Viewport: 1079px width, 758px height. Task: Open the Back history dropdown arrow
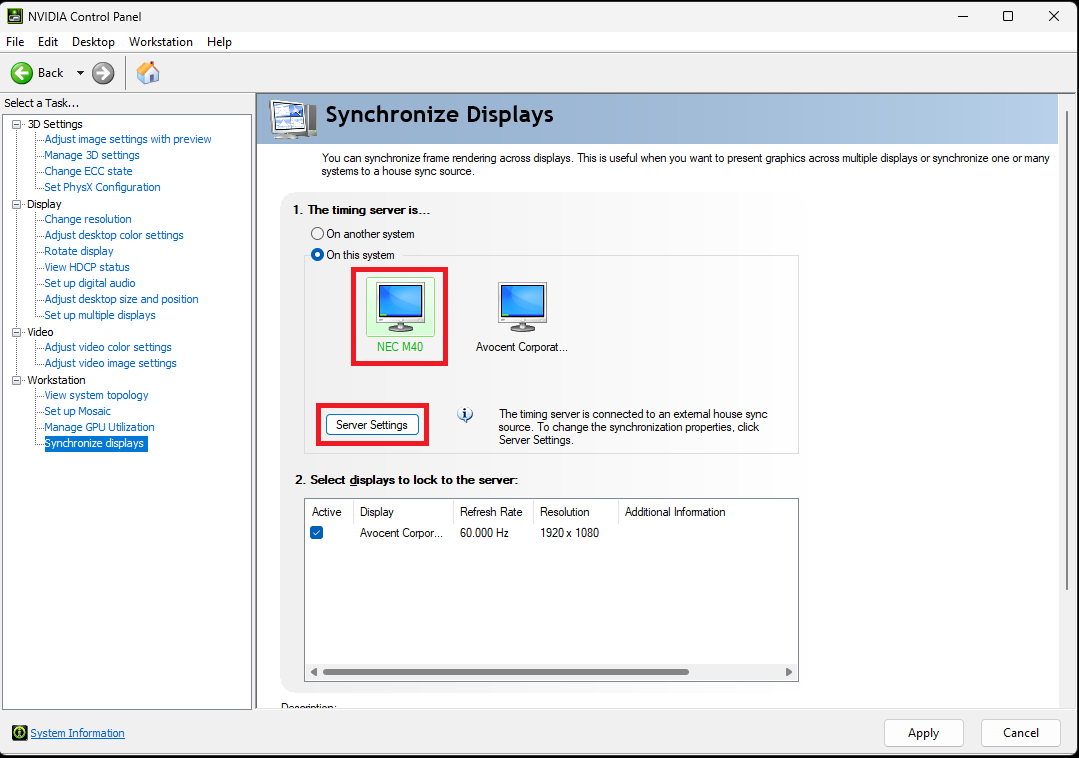pyautogui.click(x=80, y=73)
